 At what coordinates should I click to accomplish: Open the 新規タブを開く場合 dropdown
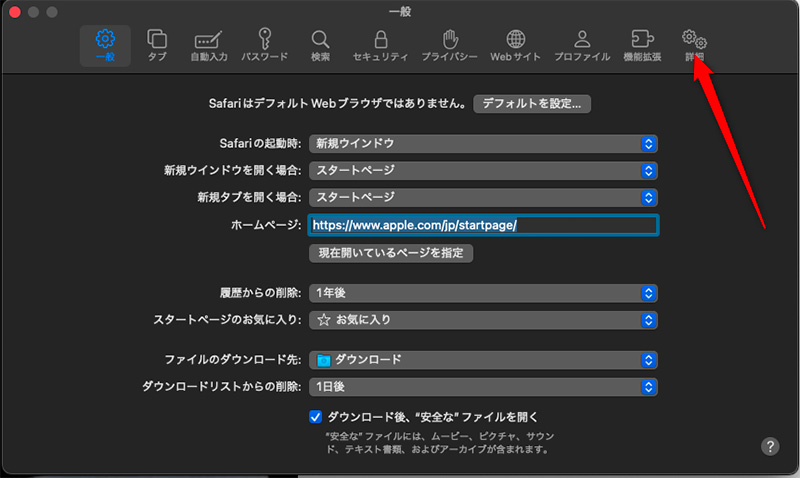[x=483, y=197]
